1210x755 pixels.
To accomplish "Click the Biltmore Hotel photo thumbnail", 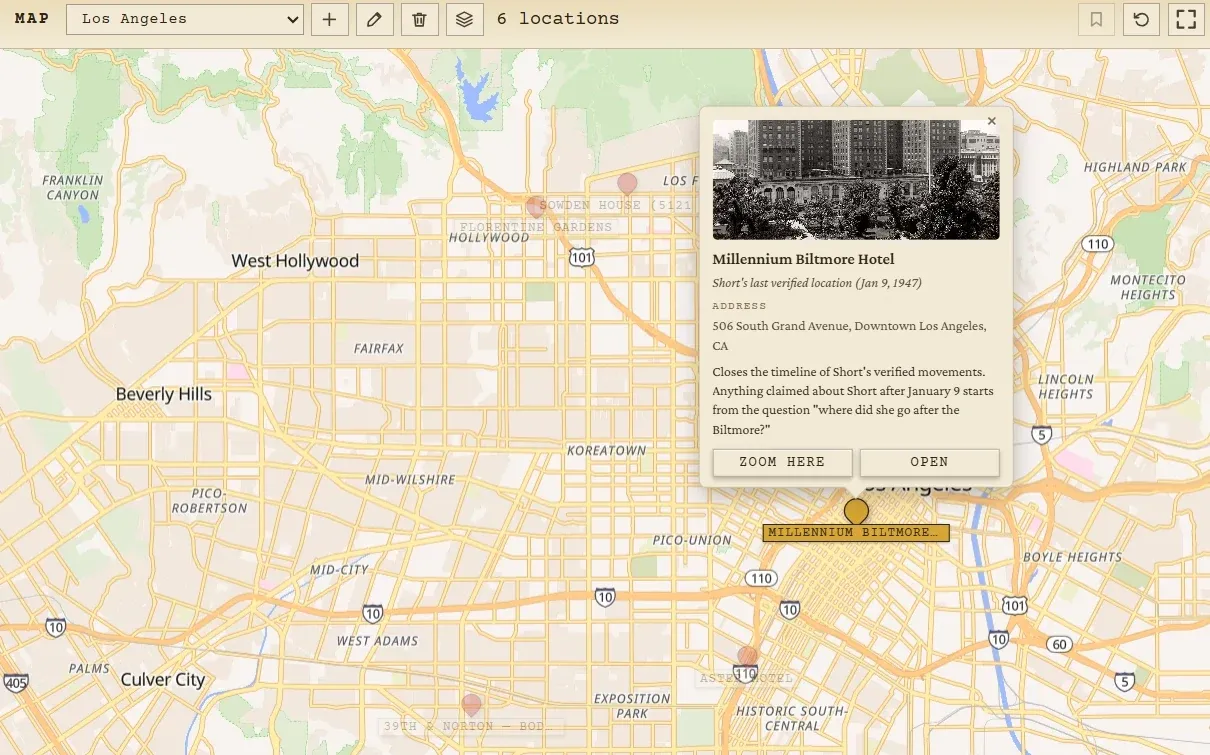I will tap(856, 180).
